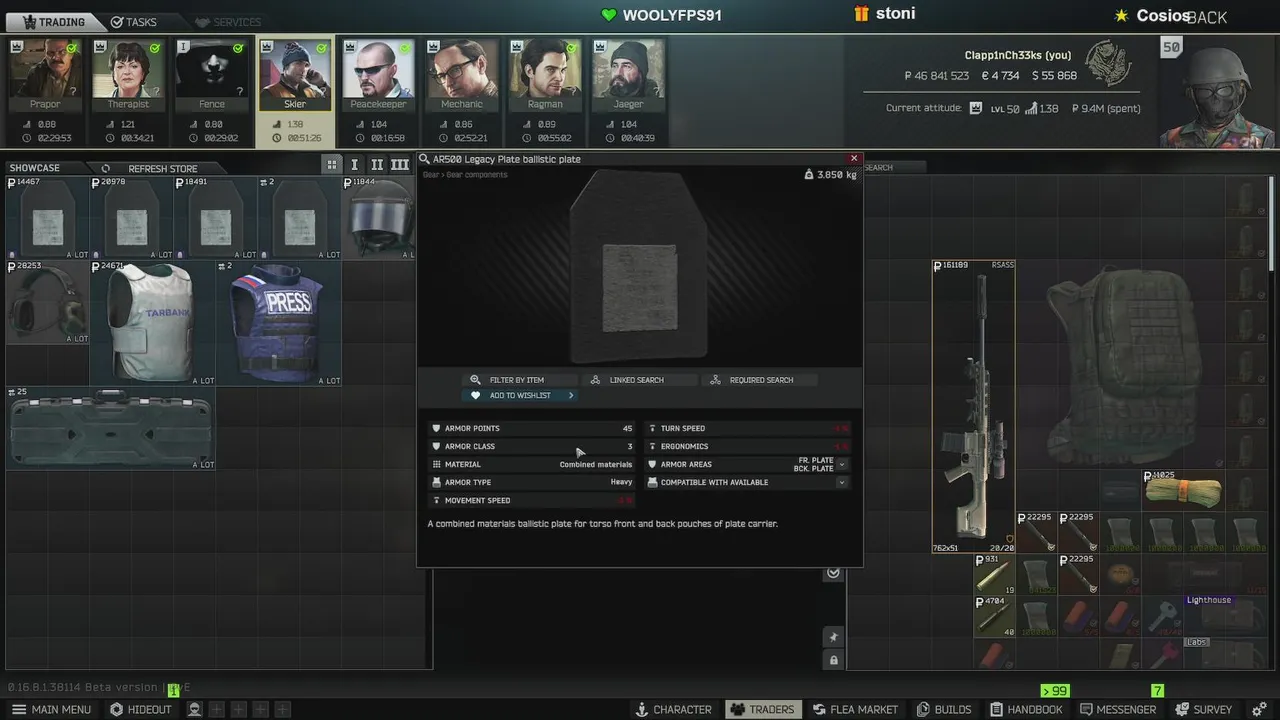
Task: Filter store by loyalty level II
Action: tap(377, 165)
